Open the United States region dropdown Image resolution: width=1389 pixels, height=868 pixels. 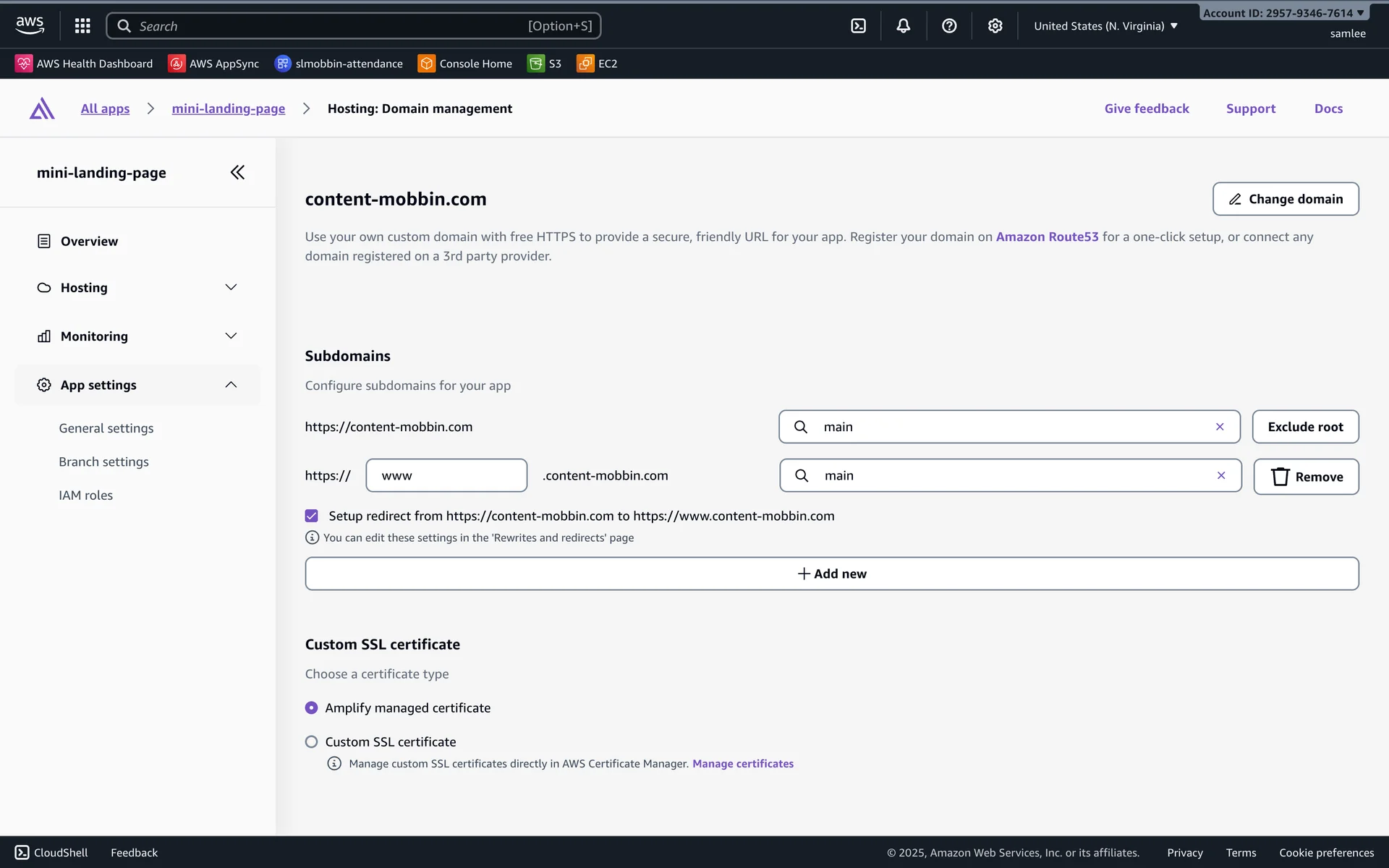click(1105, 26)
